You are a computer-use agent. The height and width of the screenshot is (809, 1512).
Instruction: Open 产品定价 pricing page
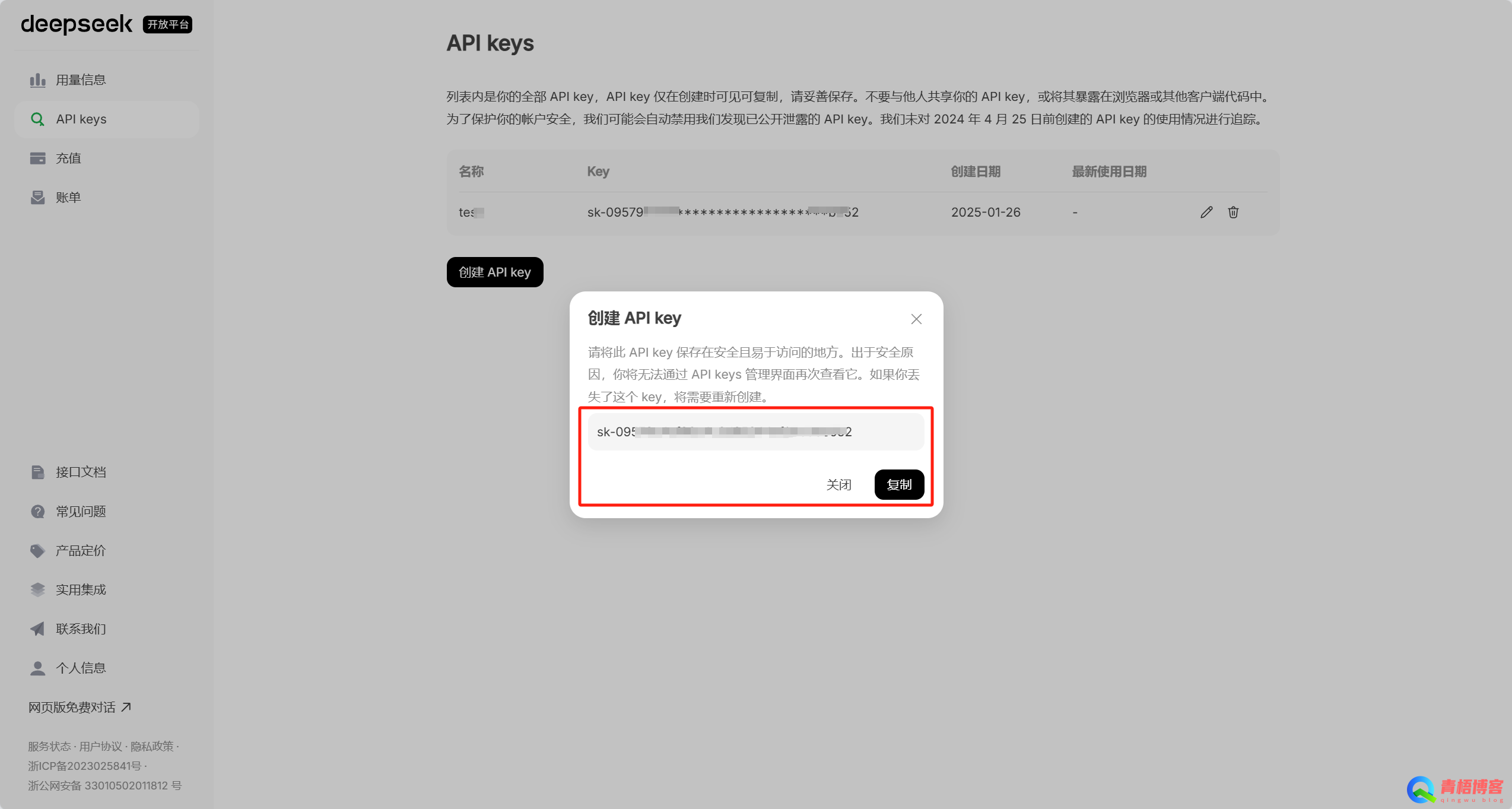107,551
